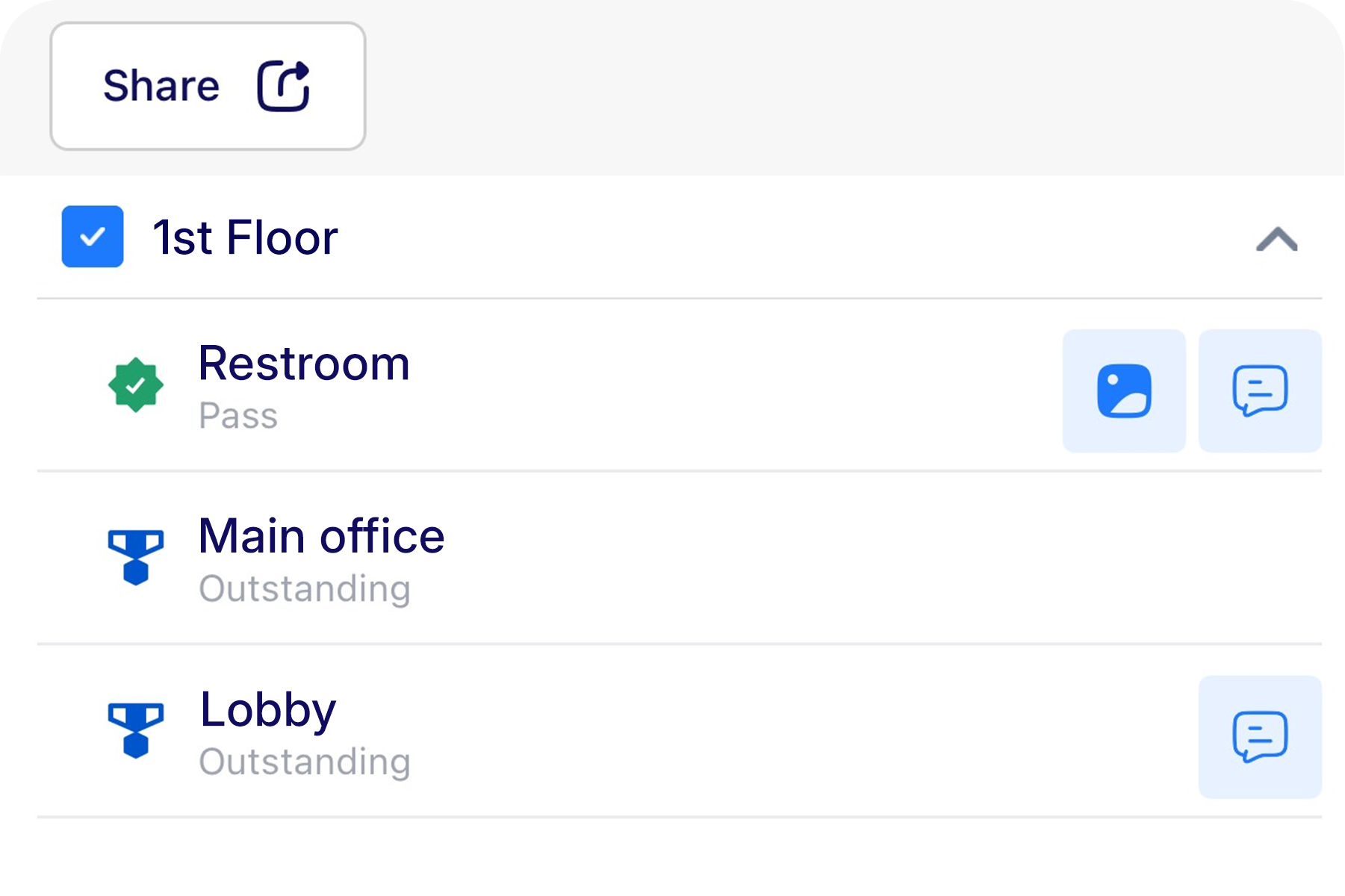
Task: Click the Lobby medal icon
Action: tap(136, 730)
